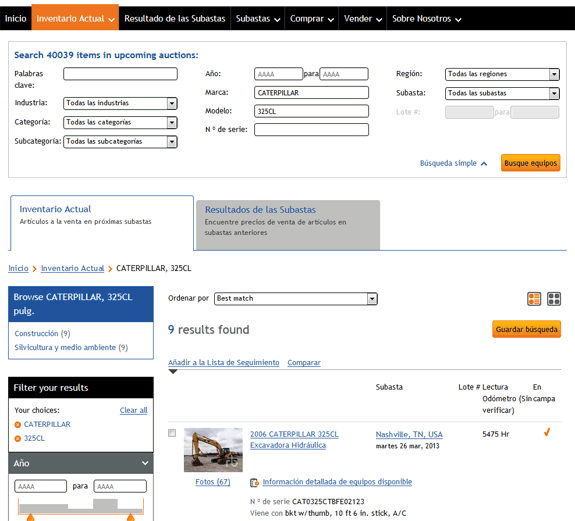Image resolution: width=575 pixels, height=521 pixels.
Task: Click the Inventario Actual breadcrumb link
Action: (72, 268)
